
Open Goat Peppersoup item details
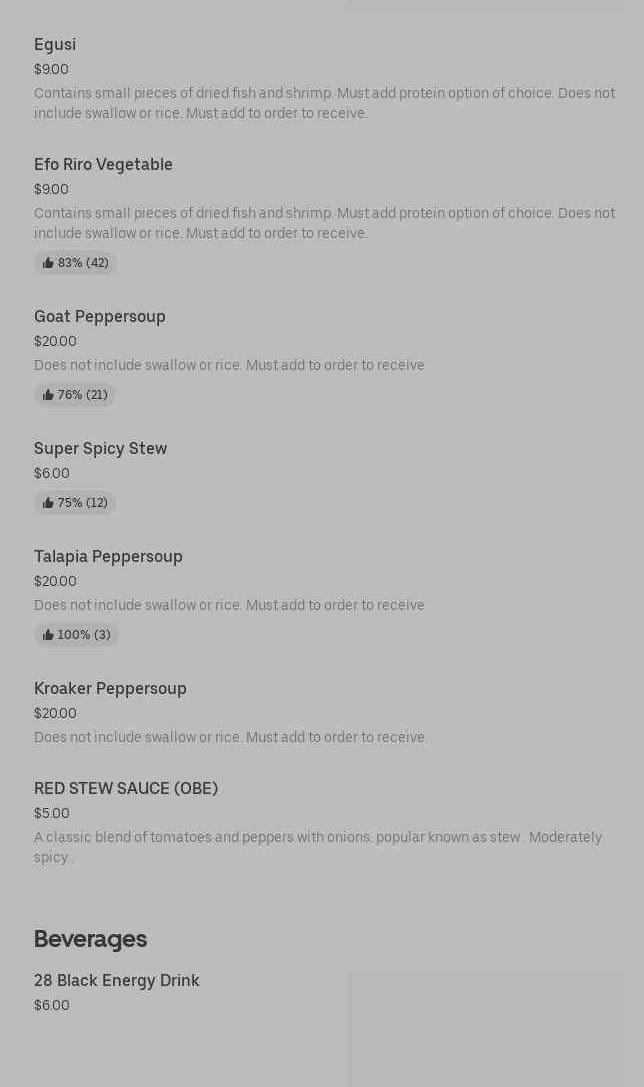pyautogui.click(x=100, y=316)
